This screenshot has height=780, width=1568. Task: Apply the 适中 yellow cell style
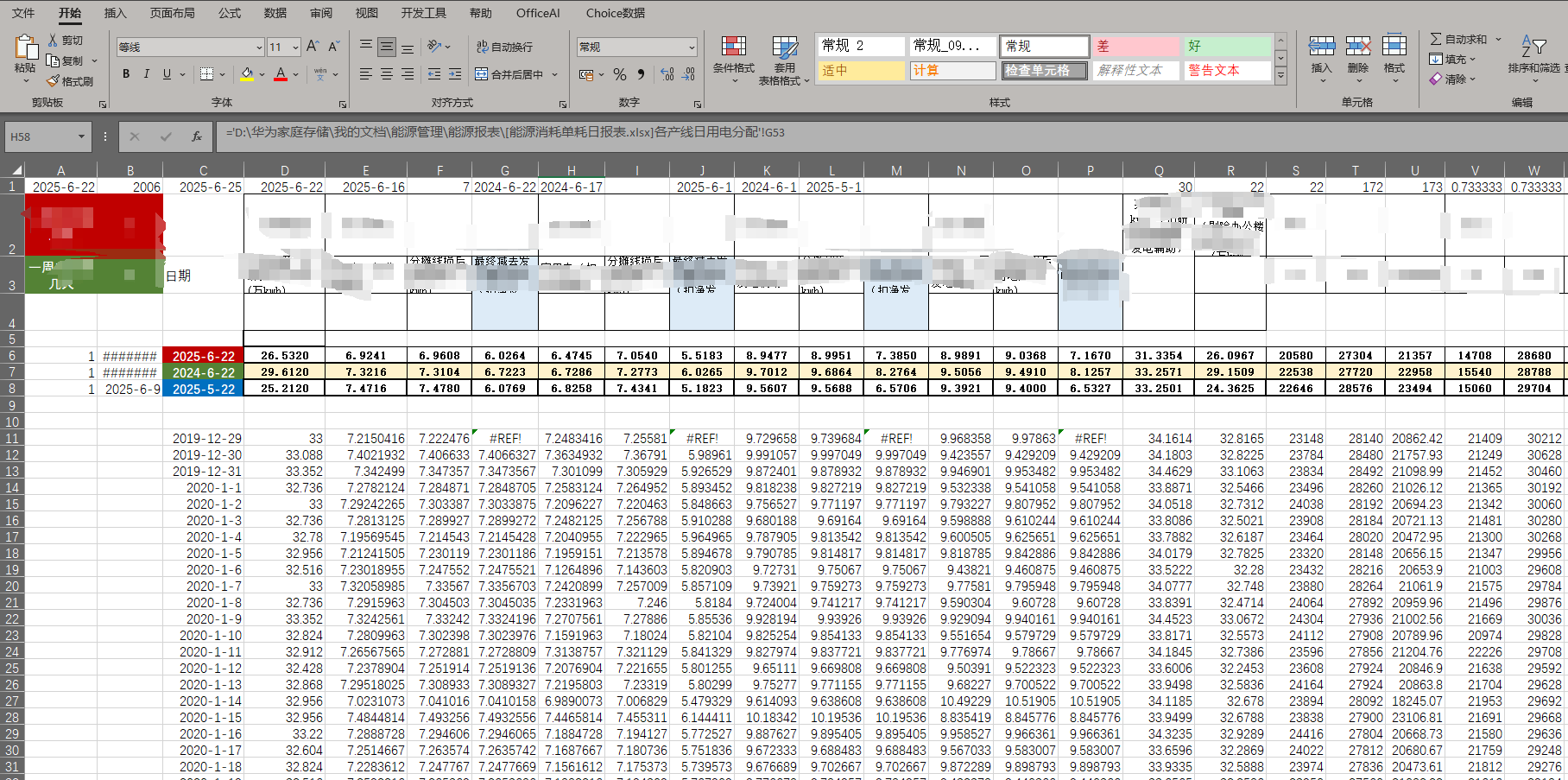click(x=860, y=70)
